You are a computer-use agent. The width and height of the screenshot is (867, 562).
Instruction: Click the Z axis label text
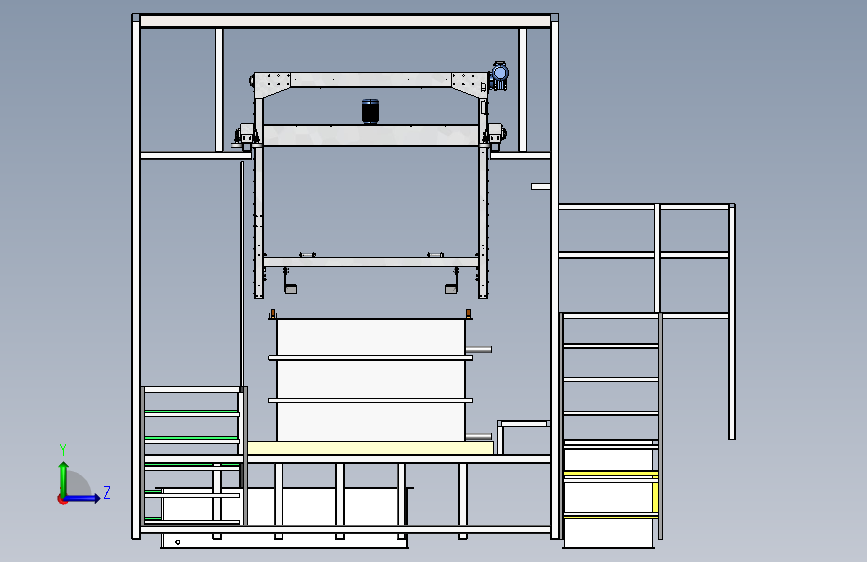point(107,492)
